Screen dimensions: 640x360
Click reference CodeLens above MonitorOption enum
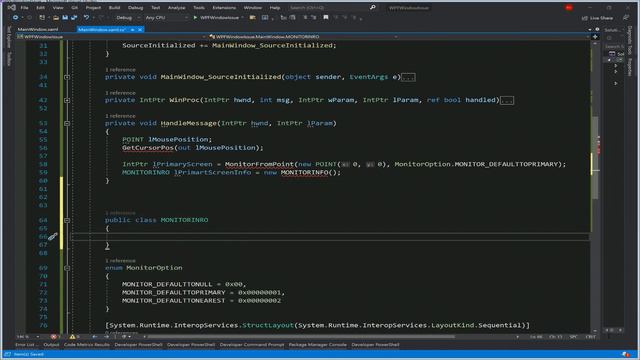tap(120, 260)
